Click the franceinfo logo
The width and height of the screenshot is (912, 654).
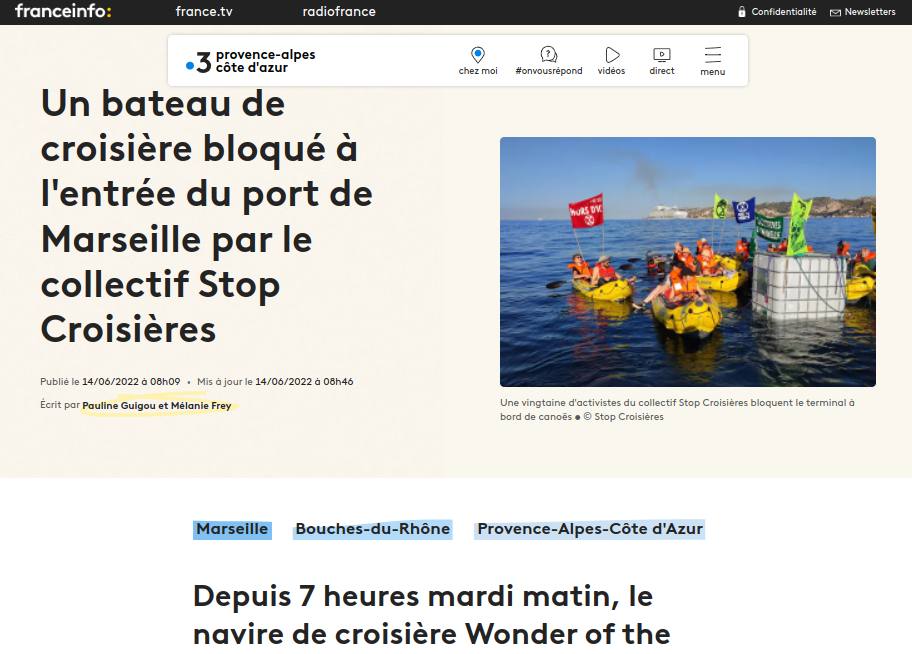coord(63,12)
